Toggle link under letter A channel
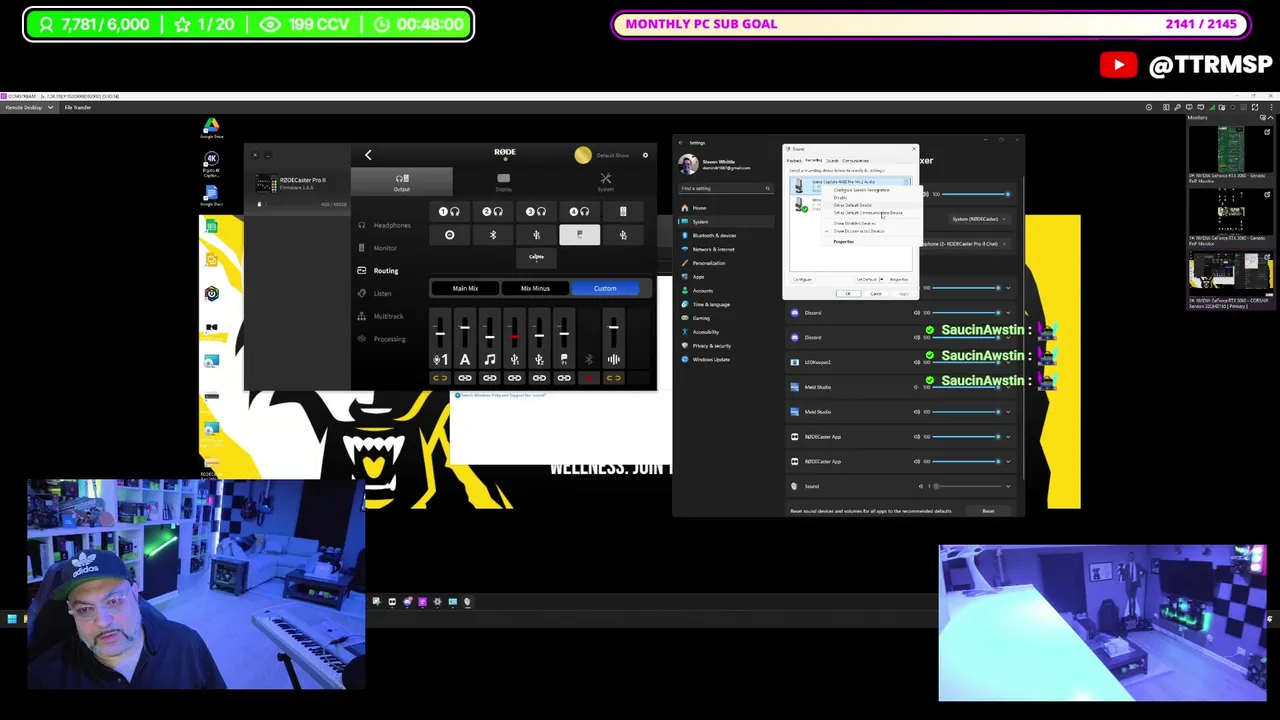1280x720 pixels. (465, 378)
